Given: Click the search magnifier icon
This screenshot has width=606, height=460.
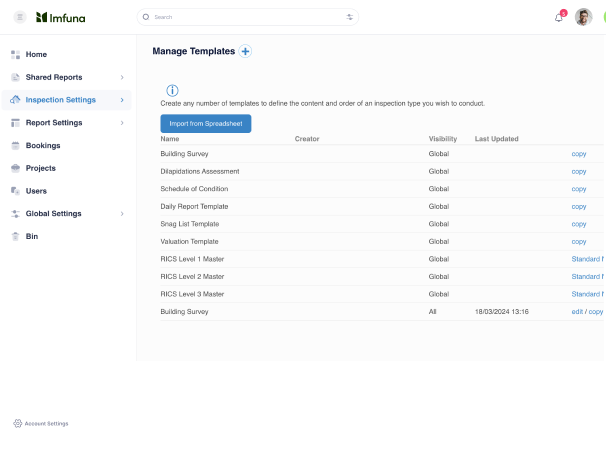Looking at the screenshot, I should (x=146, y=17).
